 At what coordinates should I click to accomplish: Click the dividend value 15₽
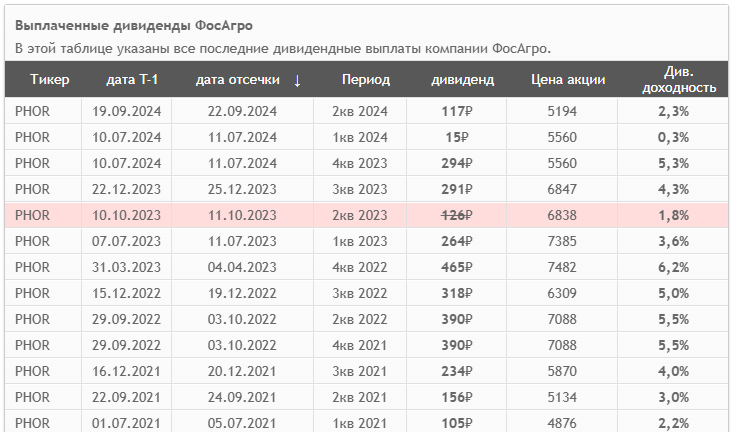coord(457,137)
